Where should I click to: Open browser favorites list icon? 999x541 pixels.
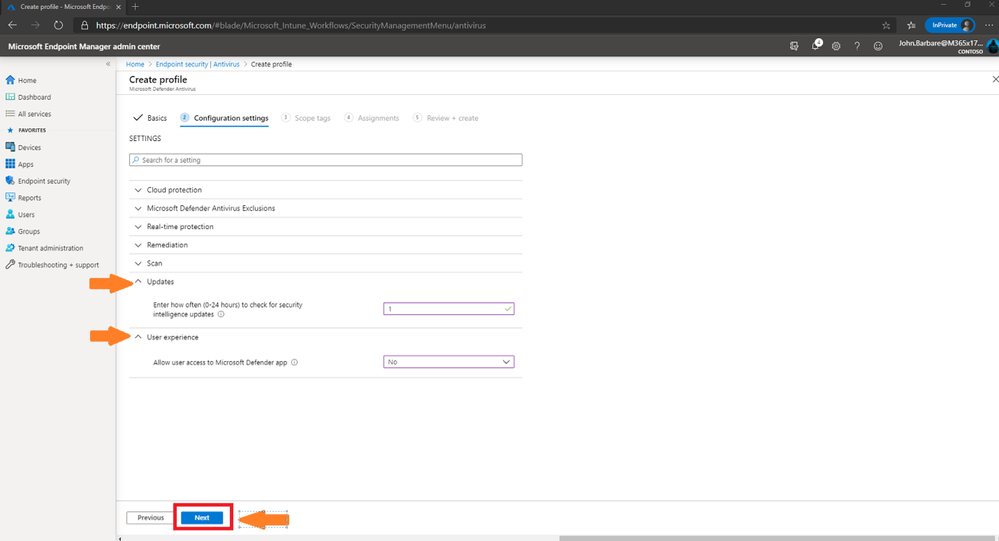tap(911, 25)
